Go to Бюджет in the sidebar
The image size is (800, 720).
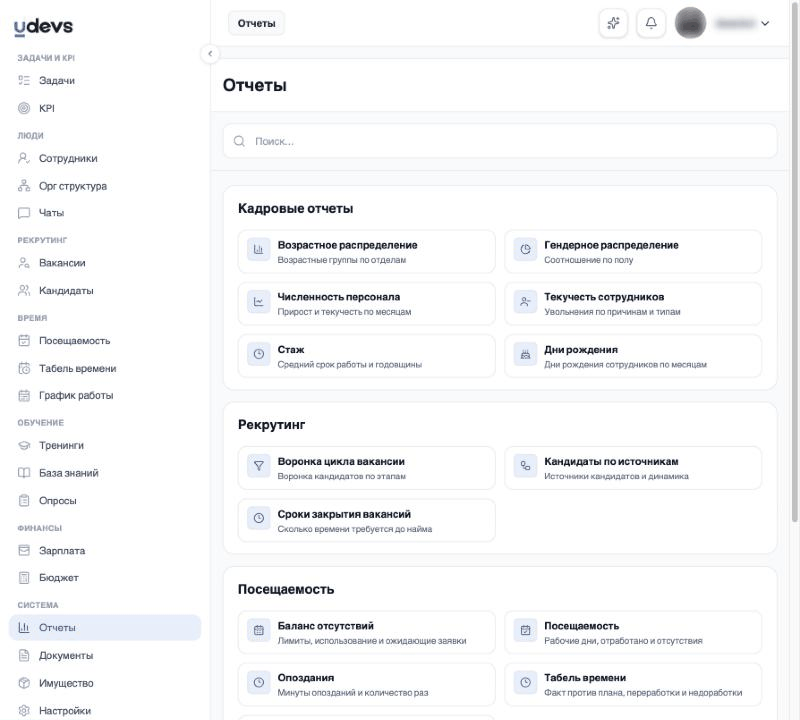click(105, 578)
